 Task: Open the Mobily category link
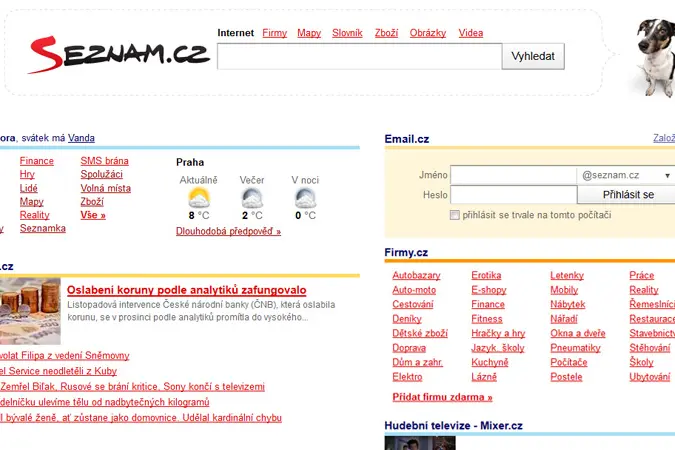(564, 290)
